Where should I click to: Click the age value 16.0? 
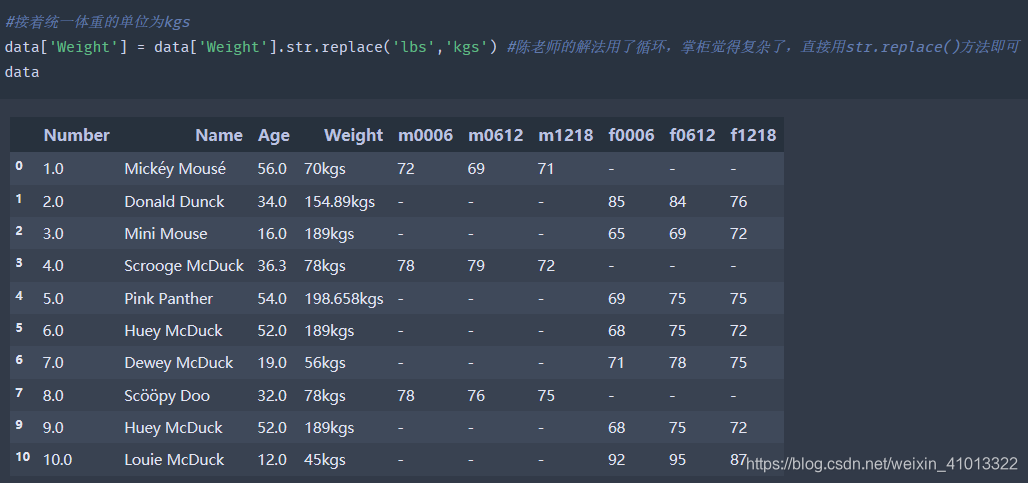pos(272,233)
